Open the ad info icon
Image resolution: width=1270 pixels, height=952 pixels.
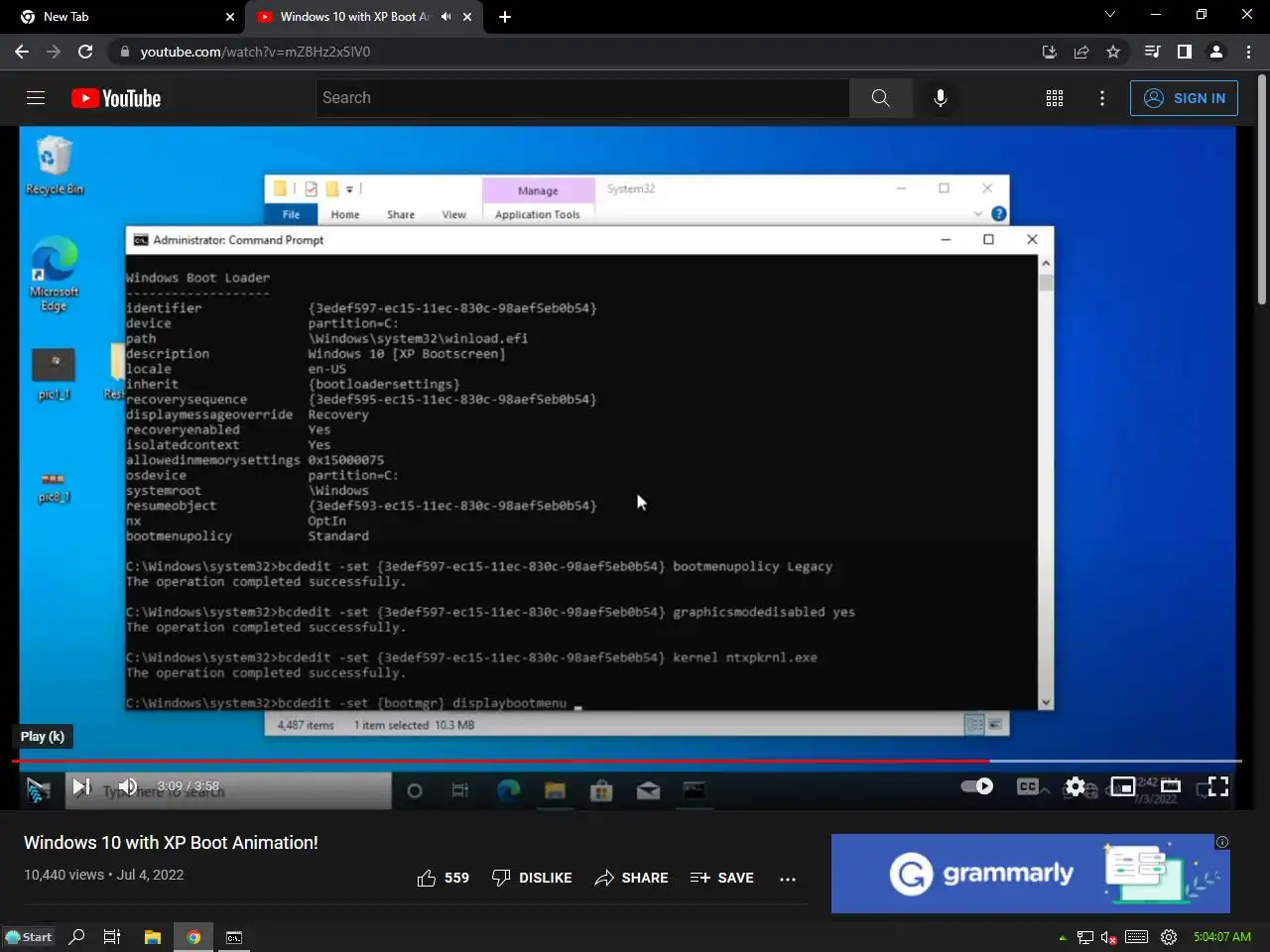click(x=1222, y=842)
